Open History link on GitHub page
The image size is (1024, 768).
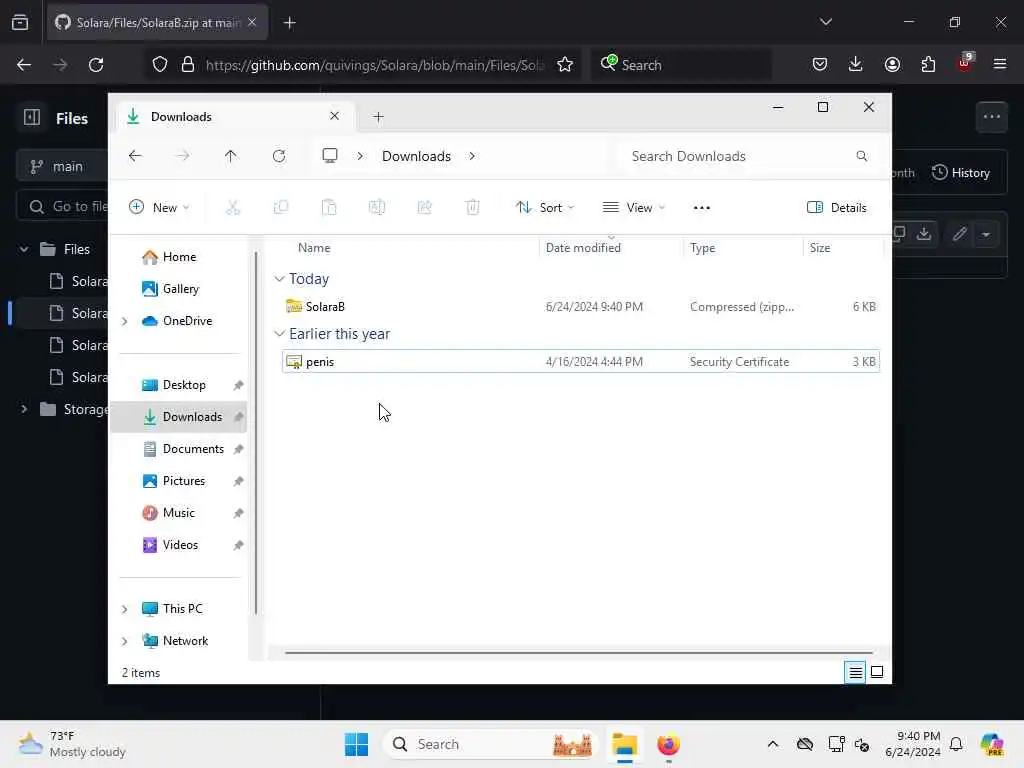point(961,172)
